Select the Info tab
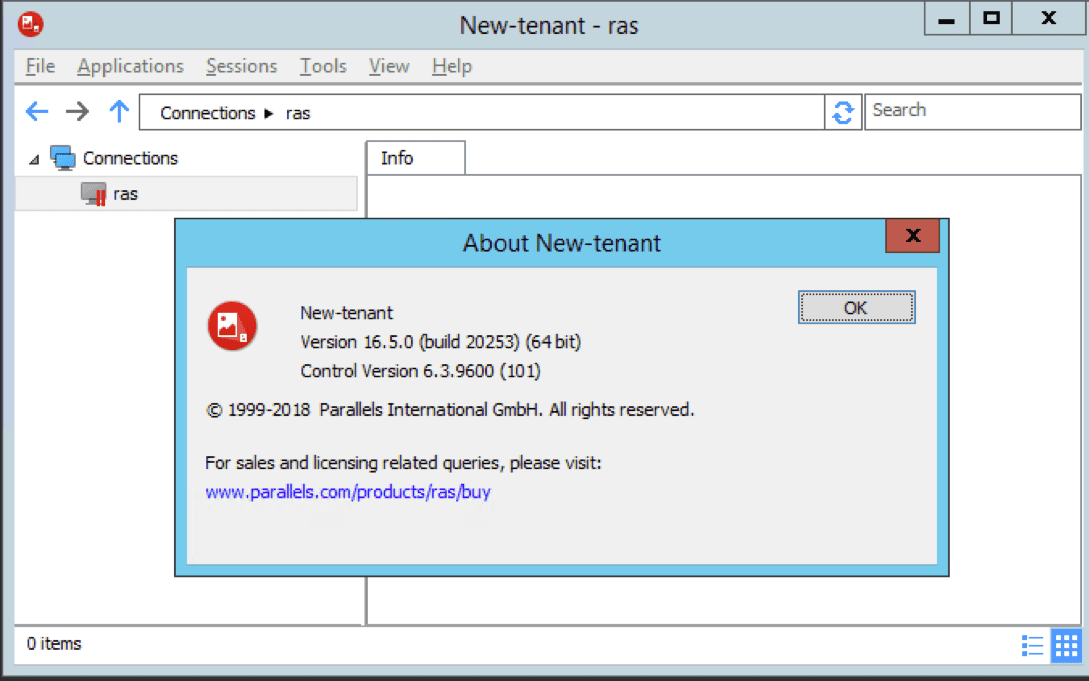This screenshot has height=681, width=1089. pos(415,158)
